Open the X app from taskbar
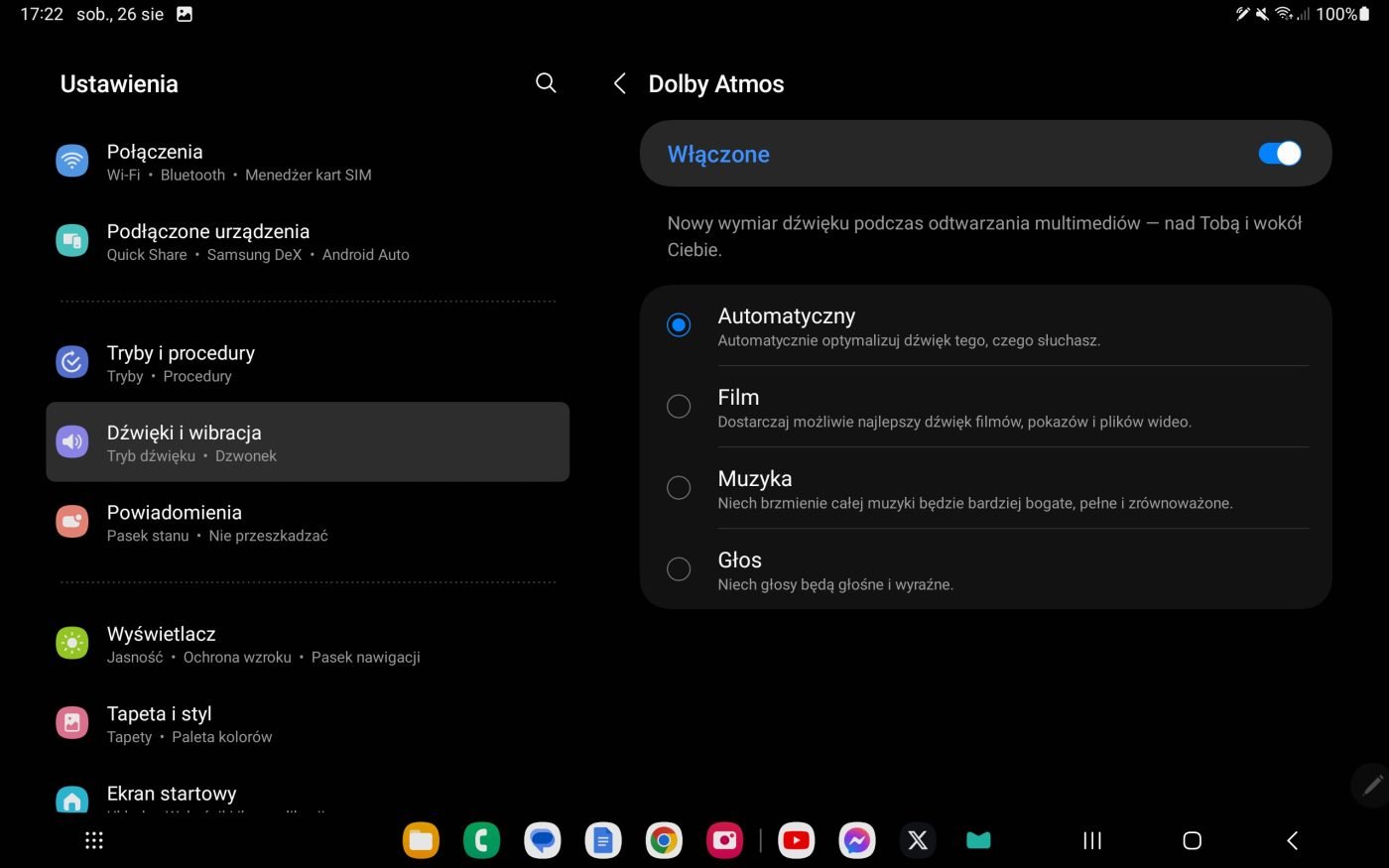The image size is (1389, 868). (918, 840)
